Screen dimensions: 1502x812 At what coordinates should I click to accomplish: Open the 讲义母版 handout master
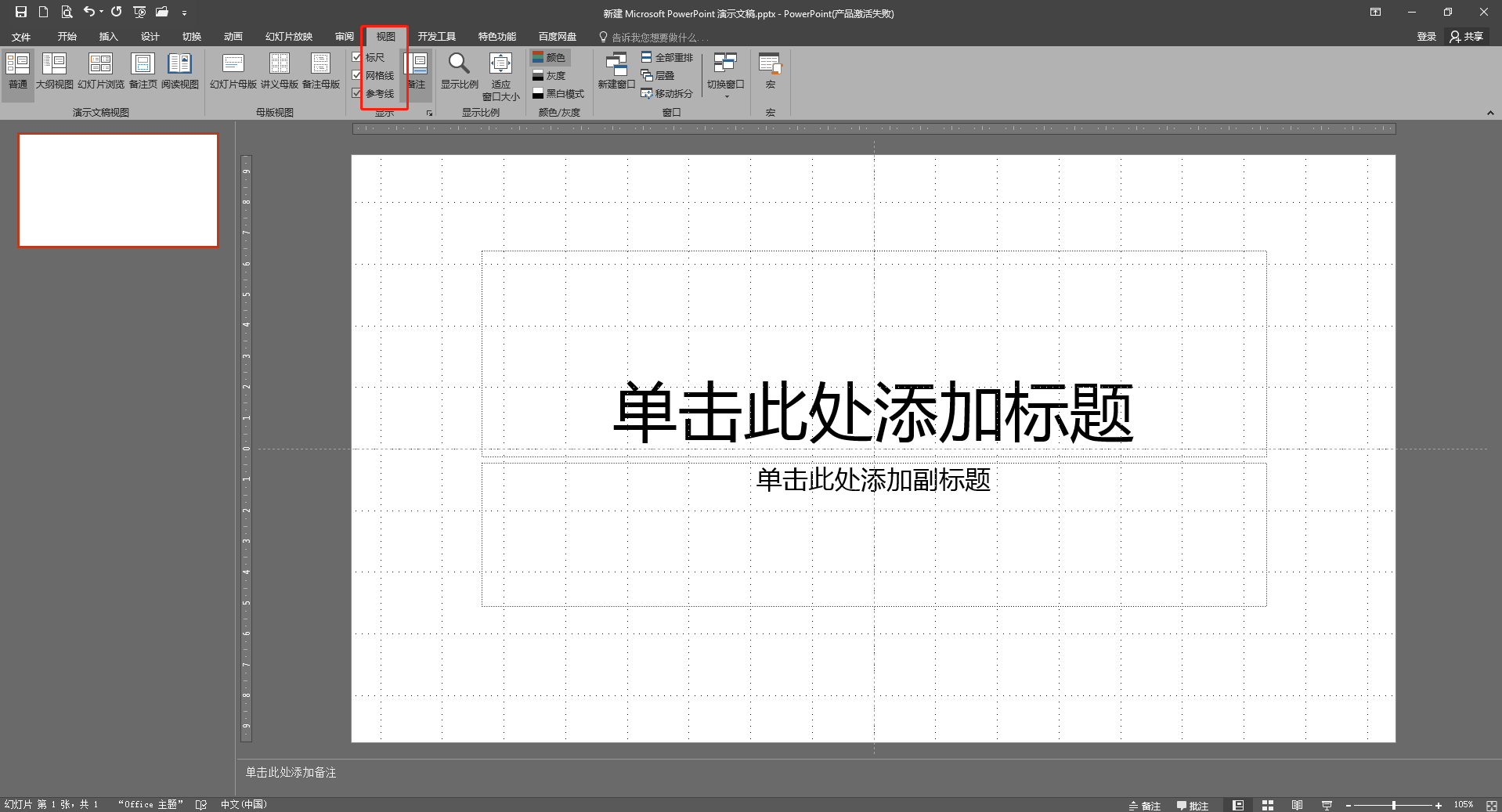click(x=280, y=70)
